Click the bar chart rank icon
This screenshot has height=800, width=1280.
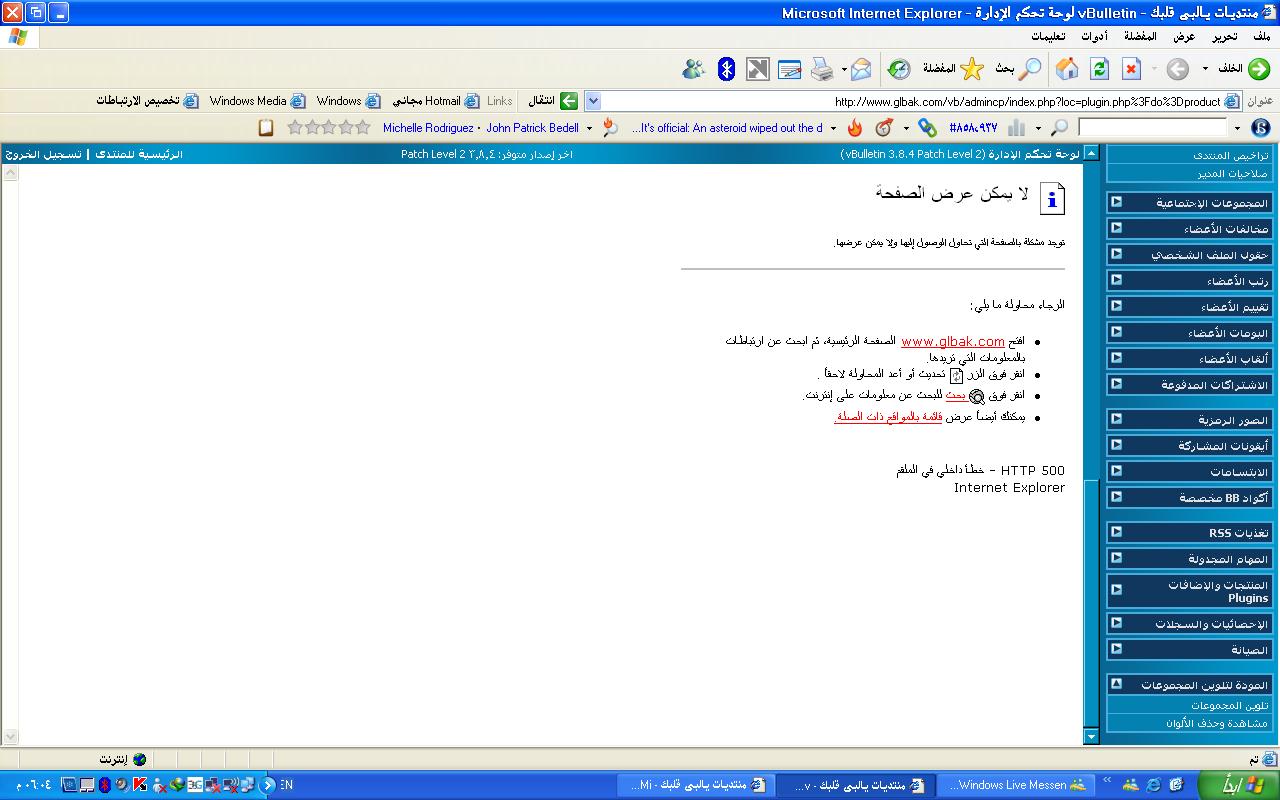(1017, 128)
